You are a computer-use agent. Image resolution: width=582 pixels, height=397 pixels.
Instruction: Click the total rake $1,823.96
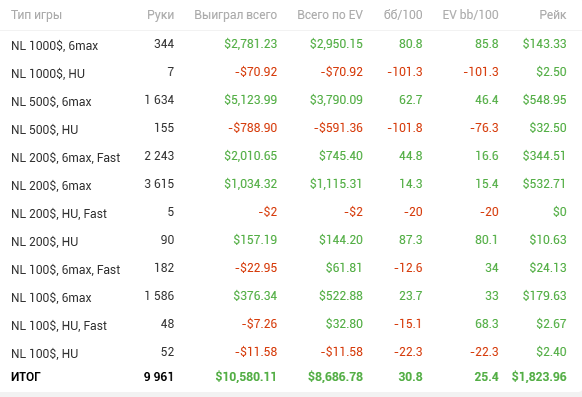click(x=539, y=377)
